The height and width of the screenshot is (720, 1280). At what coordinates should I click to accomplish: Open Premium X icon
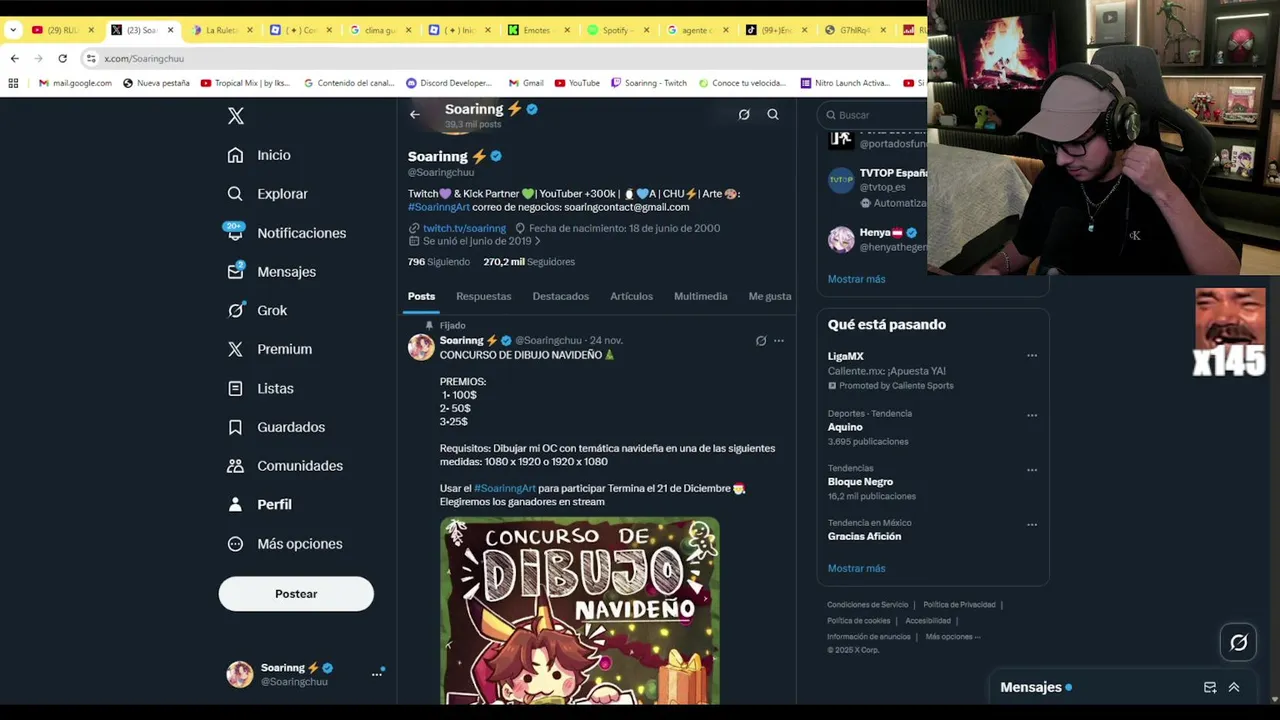pos(235,349)
